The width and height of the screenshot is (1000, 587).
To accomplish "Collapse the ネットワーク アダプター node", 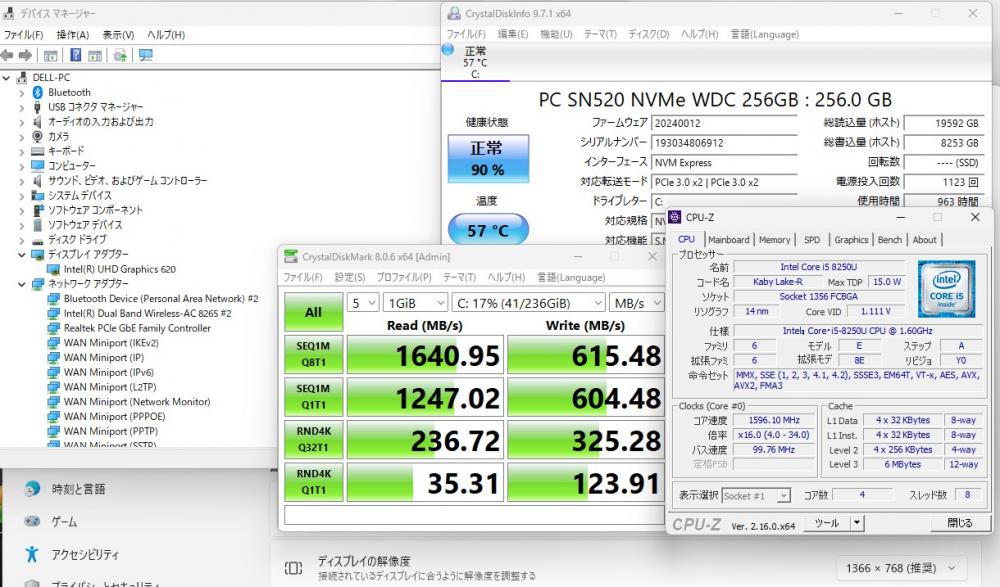I will (x=22, y=284).
